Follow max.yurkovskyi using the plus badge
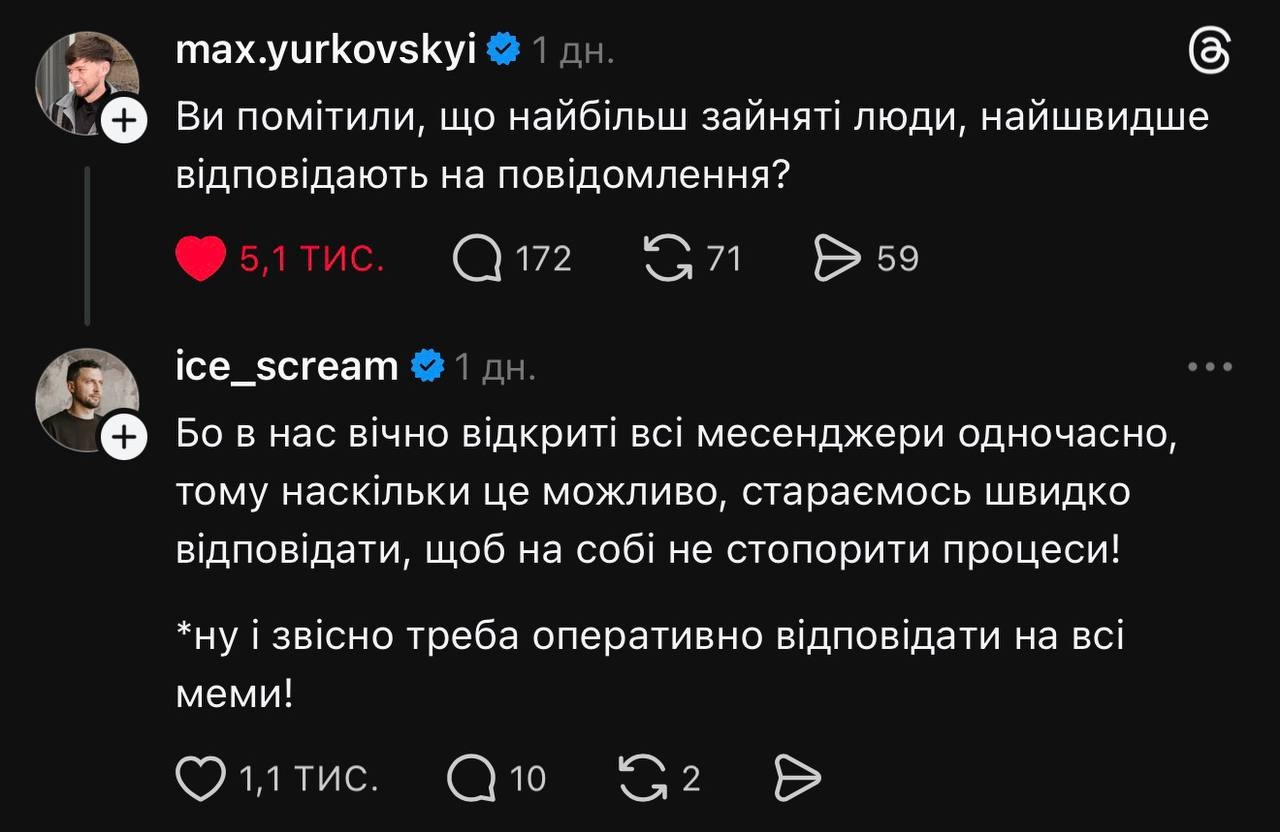The image size is (1280, 832). (x=124, y=122)
